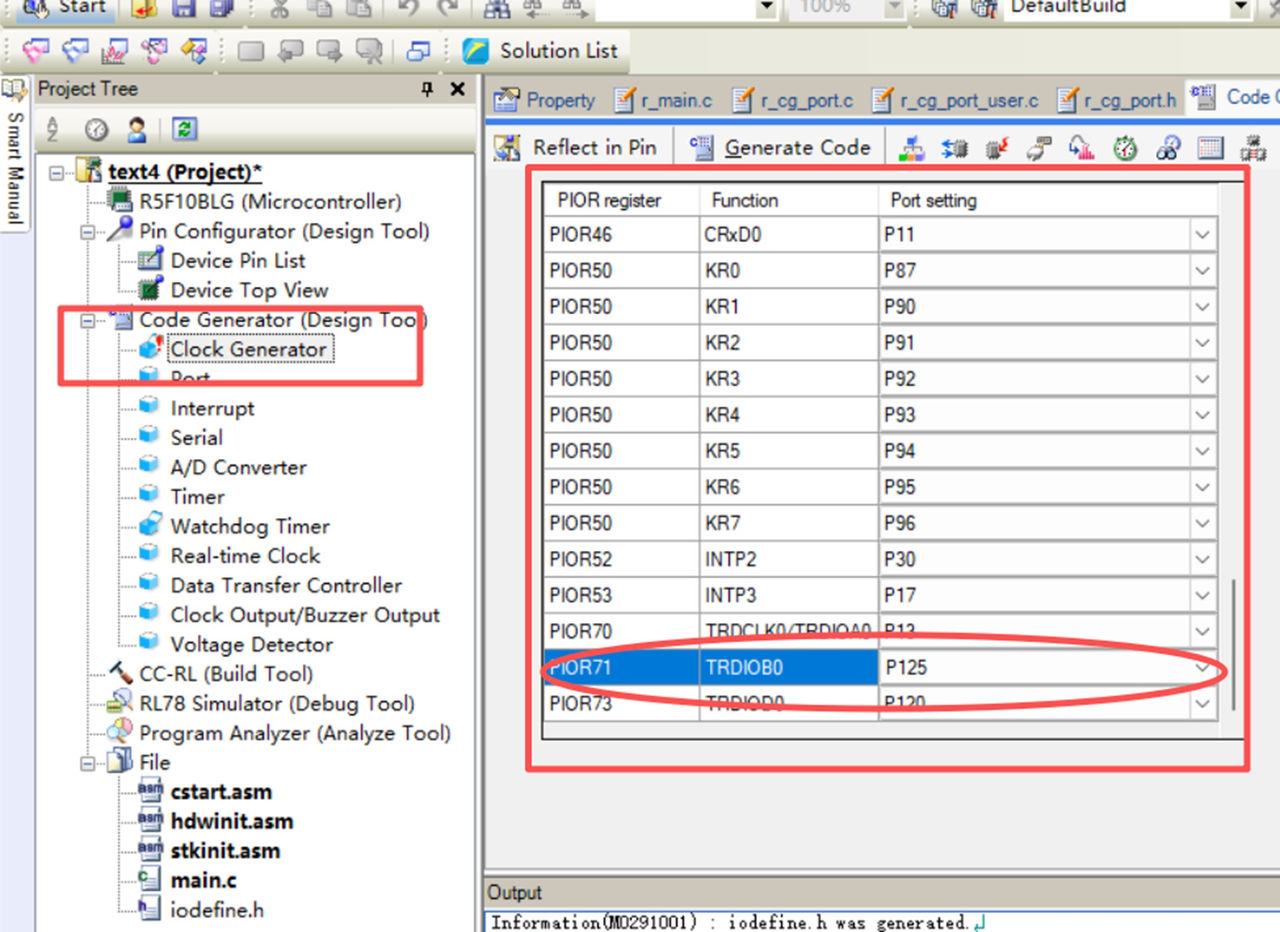Collapse the Code Generator node

coord(88,321)
